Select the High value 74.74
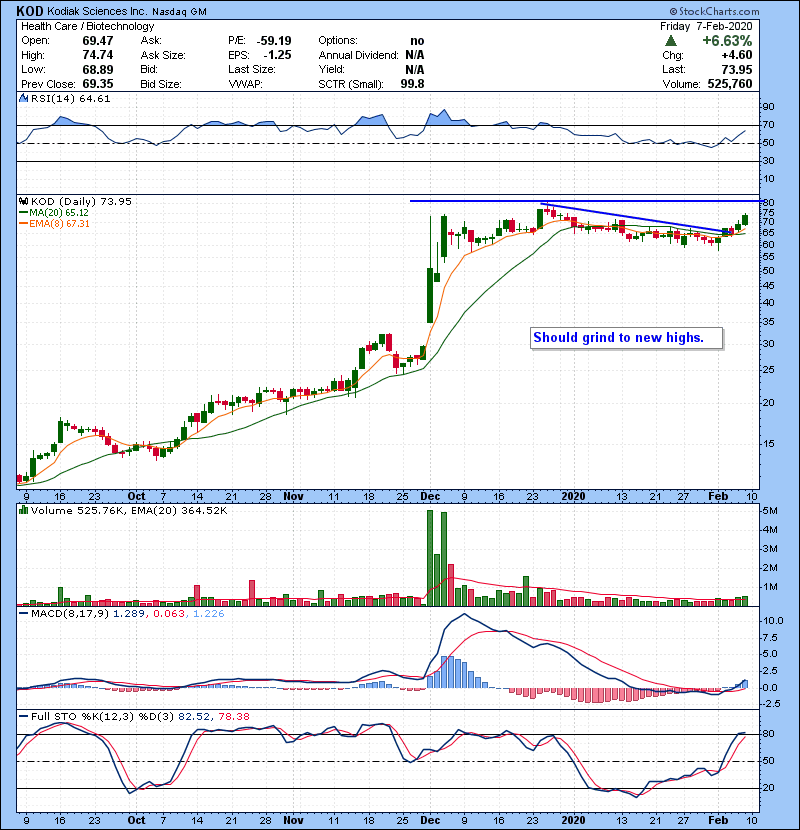The height and width of the screenshot is (830, 800). tap(97, 55)
